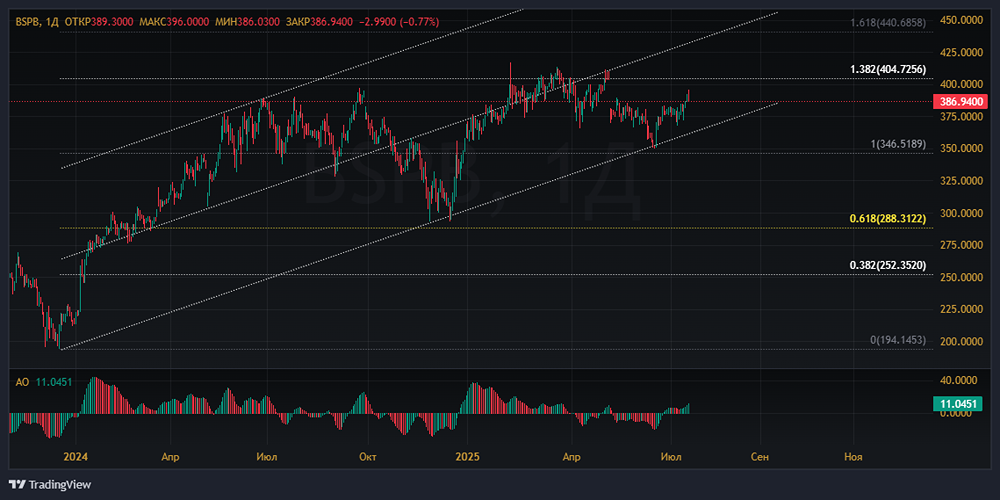Click the 250.0000 price axis label
Viewport: 1000px width, 500px height.
(x=960, y=277)
